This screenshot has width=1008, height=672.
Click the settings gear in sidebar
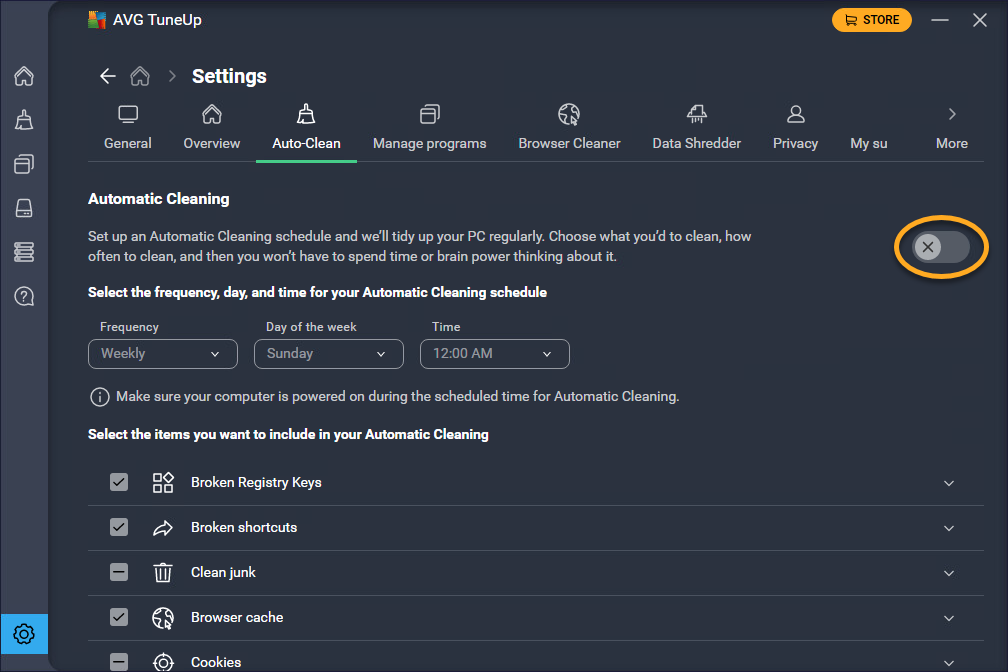coord(24,634)
